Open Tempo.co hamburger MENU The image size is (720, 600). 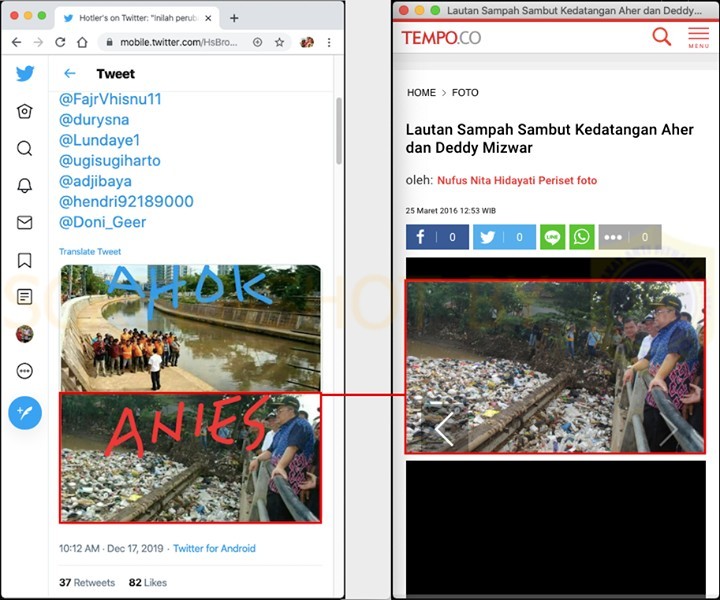click(x=698, y=38)
